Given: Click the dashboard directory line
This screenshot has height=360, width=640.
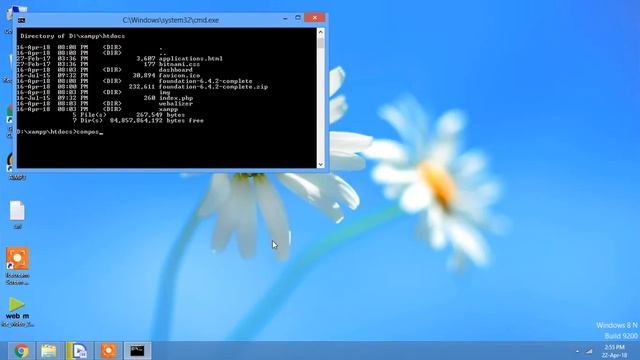Looking at the screenshot, I should [x=104, y=70].
